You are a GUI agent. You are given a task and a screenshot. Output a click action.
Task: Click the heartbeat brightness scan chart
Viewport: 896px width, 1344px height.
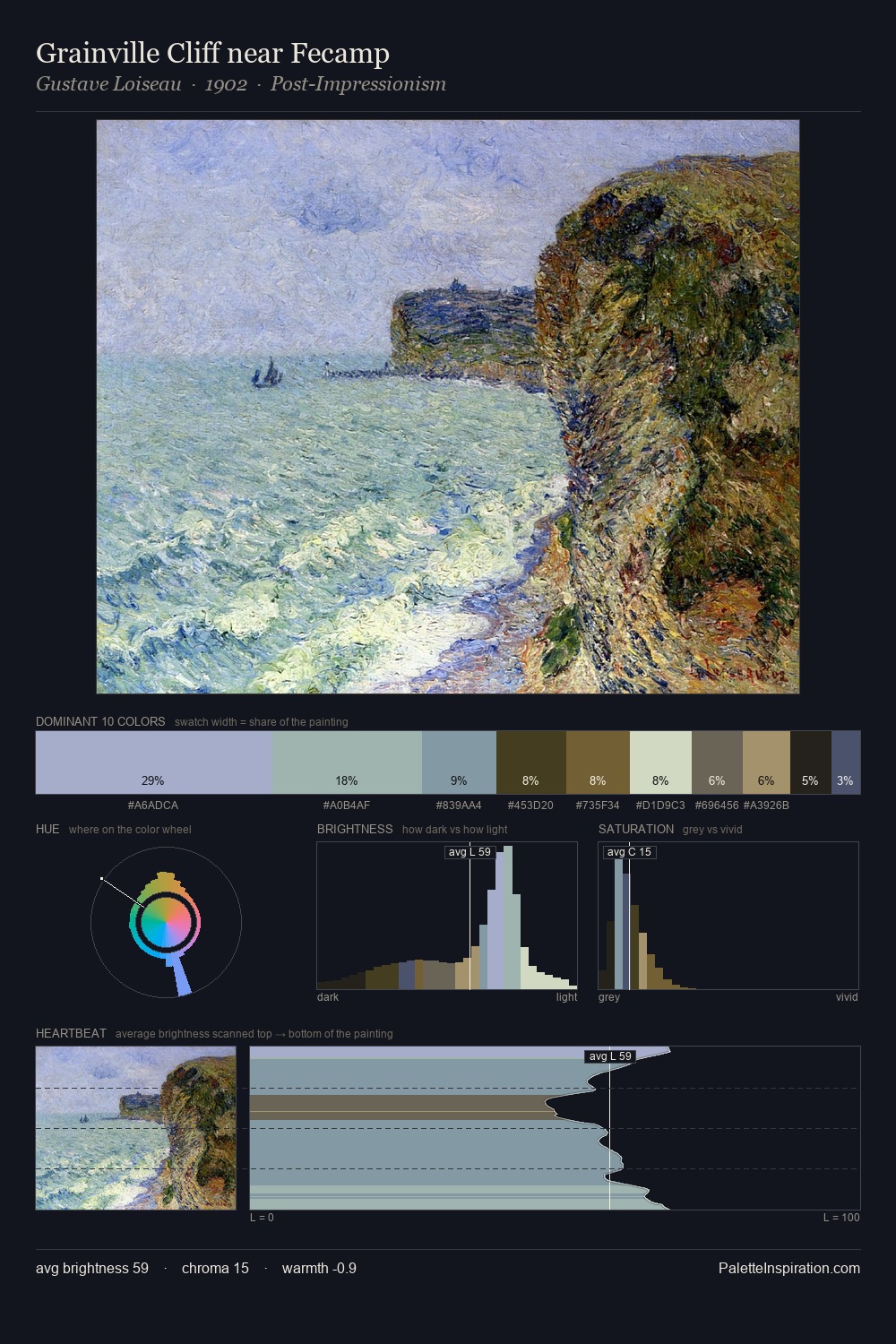(555, 1128)
